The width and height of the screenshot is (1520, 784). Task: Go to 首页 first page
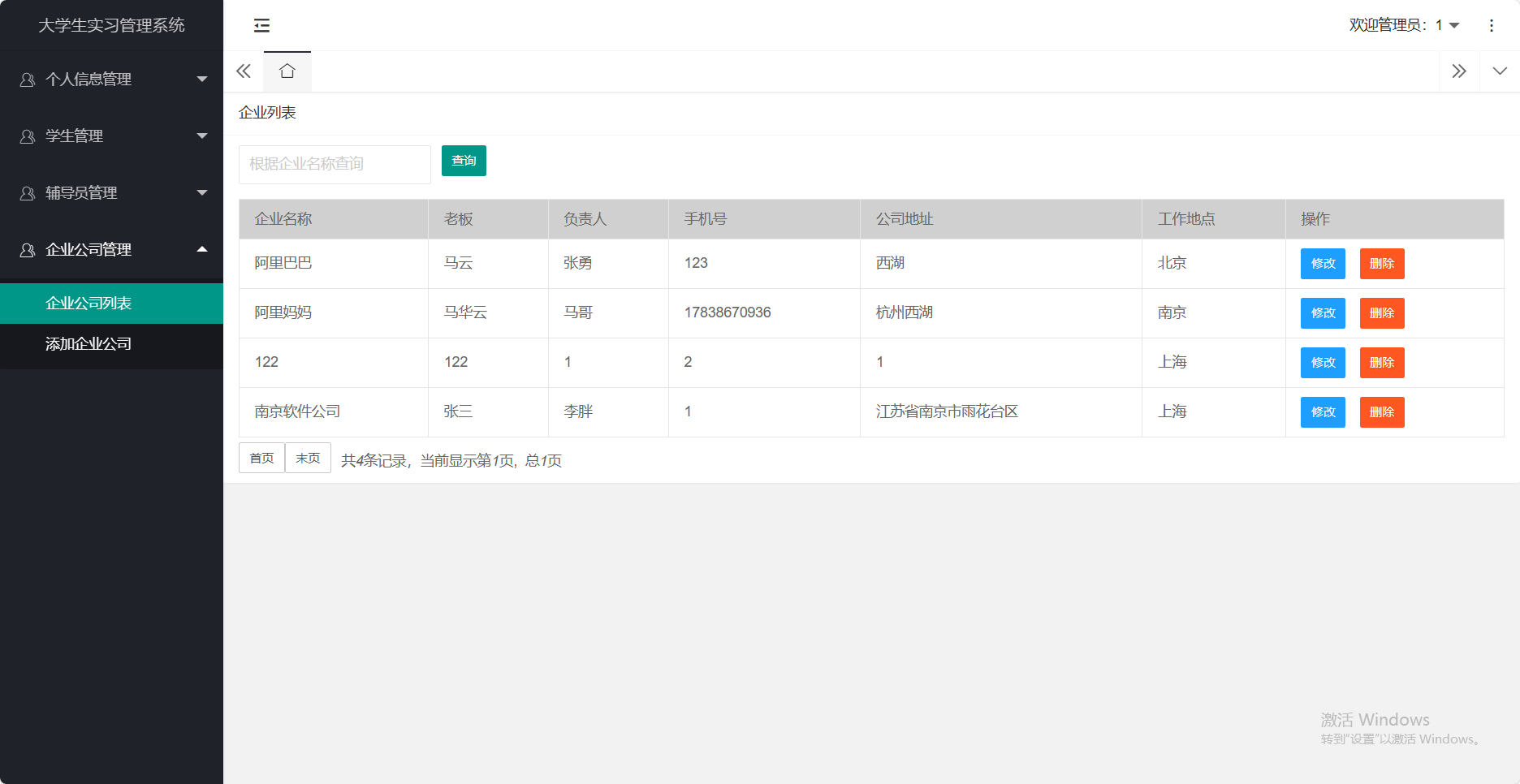pos(261,458)
